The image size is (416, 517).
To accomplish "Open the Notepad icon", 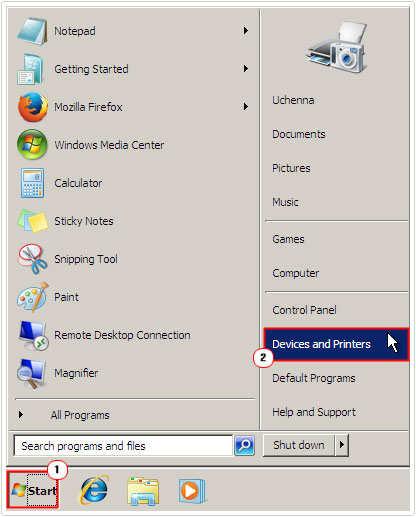I will pyautogui.click(x=32, y=31).
